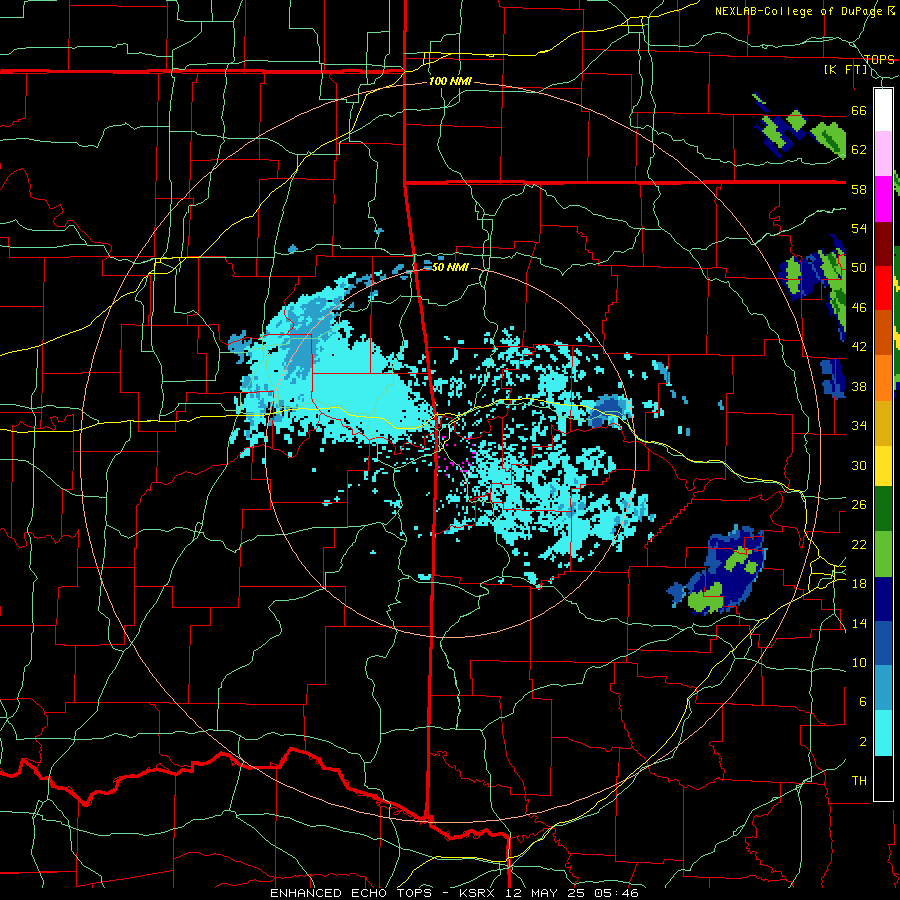Click the legend value 66
This screenshot has height=900, width=900.
(x=859, y=111)
